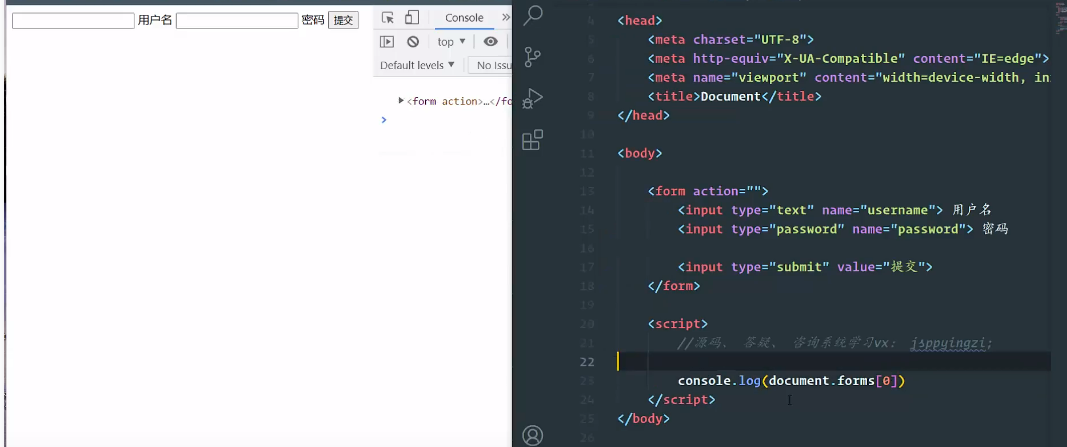This screenshot has width=1067, height=447.
Task: Click the Document title text in code
Action: tap(730, 97)
